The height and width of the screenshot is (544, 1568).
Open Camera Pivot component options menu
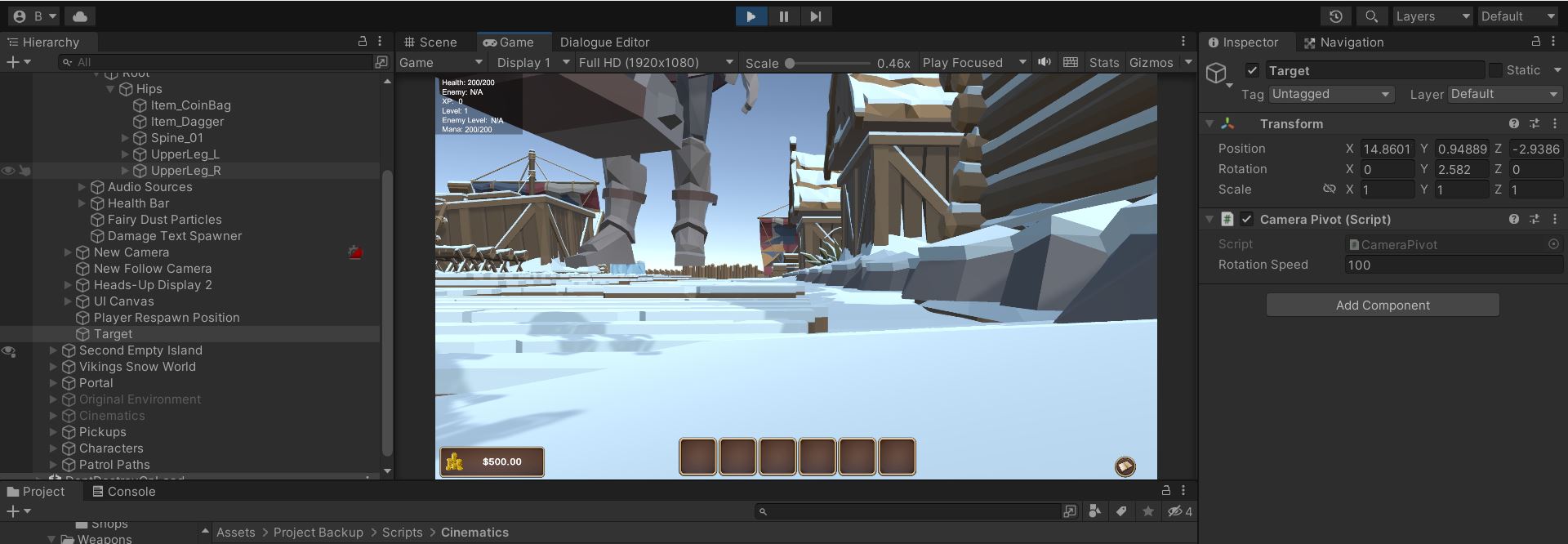point(1555,219)
